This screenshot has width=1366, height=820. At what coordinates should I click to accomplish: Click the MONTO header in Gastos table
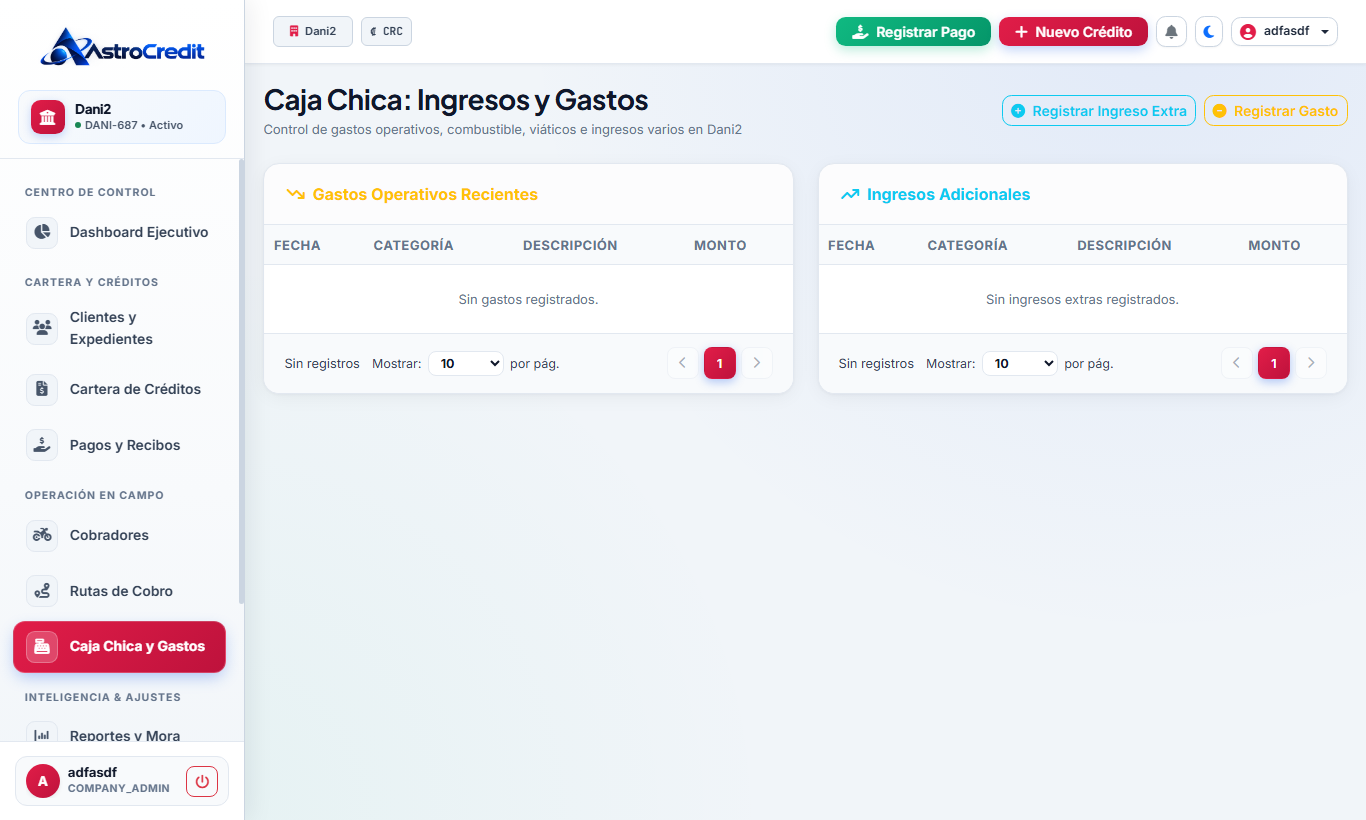[x=720, y=245]
